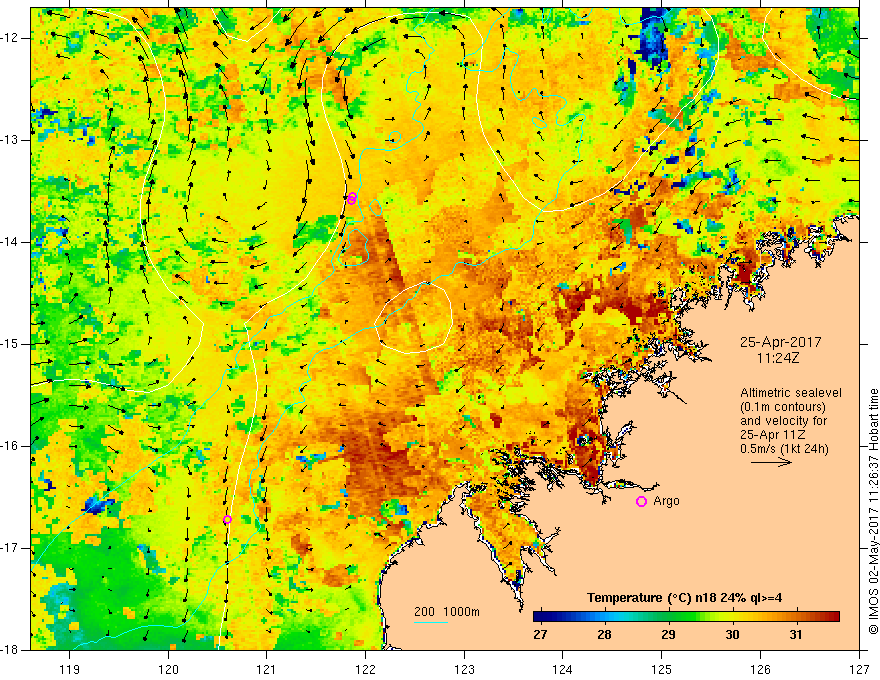
Task: Click the '28' colorbar tick label
Action: click(x=604, y=635)
